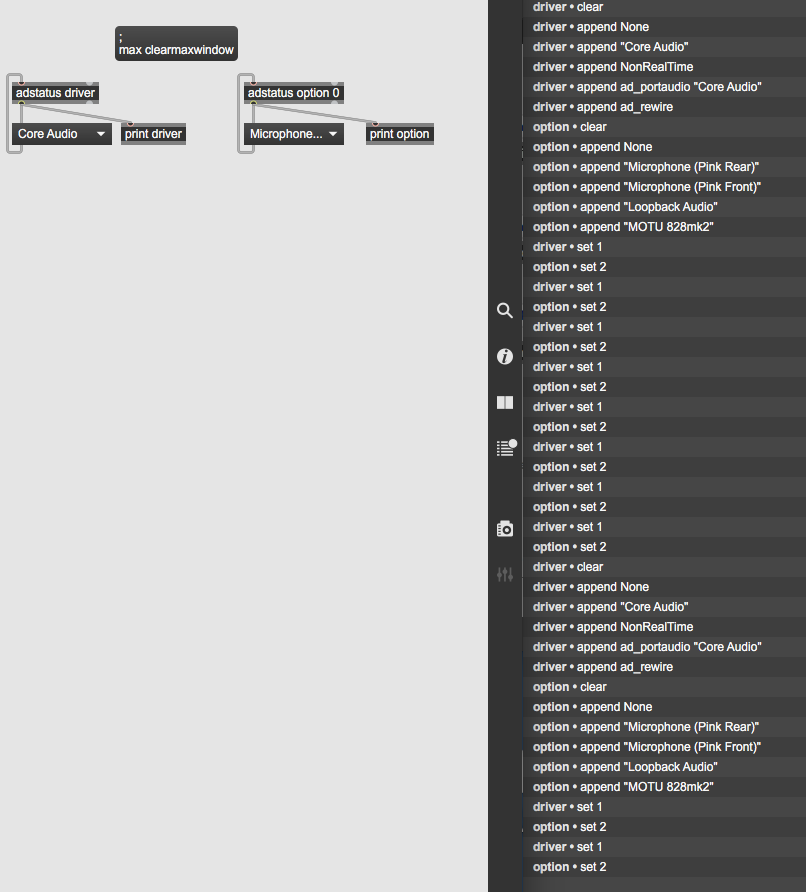806x892 pixels.
Task: Select the "adstatus option 0" object box
Action: pos(294,93)
